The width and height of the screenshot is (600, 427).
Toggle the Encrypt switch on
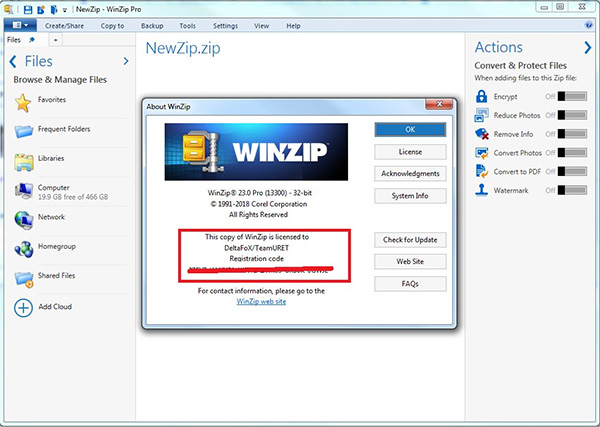coord(572,96)
